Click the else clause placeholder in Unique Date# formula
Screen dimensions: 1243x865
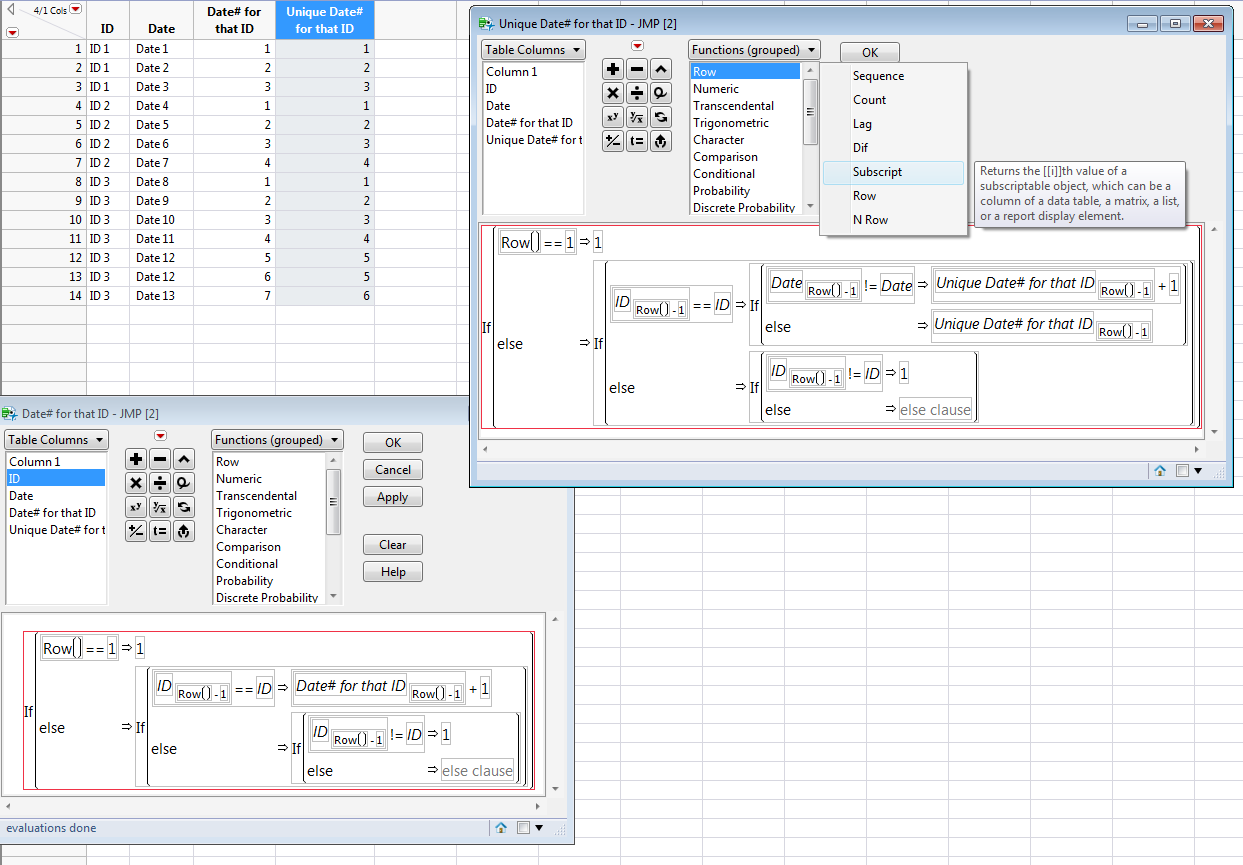(935, 410)
